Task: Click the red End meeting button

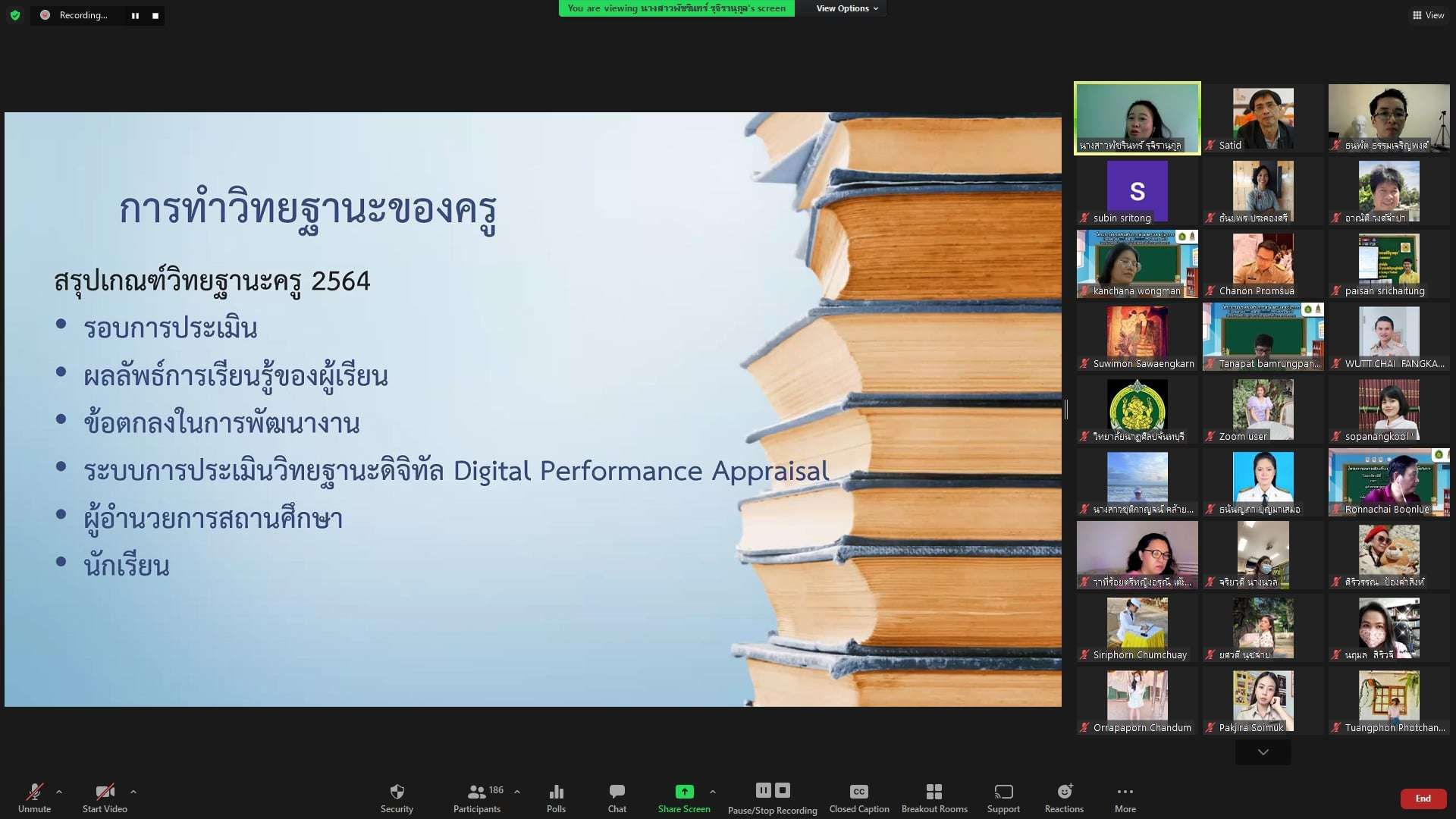Action: [x=1423, y=799]
